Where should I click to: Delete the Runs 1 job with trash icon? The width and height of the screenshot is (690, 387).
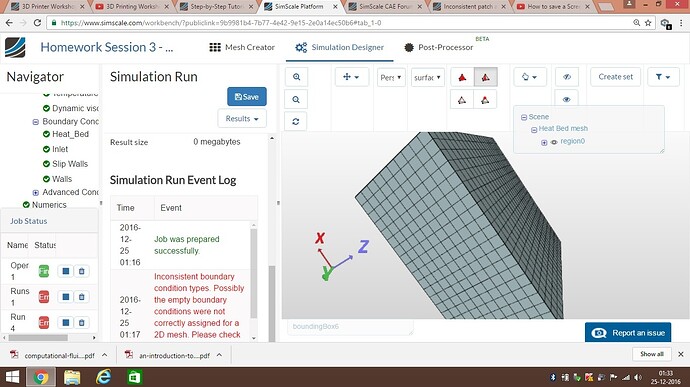tap(82, 297)
